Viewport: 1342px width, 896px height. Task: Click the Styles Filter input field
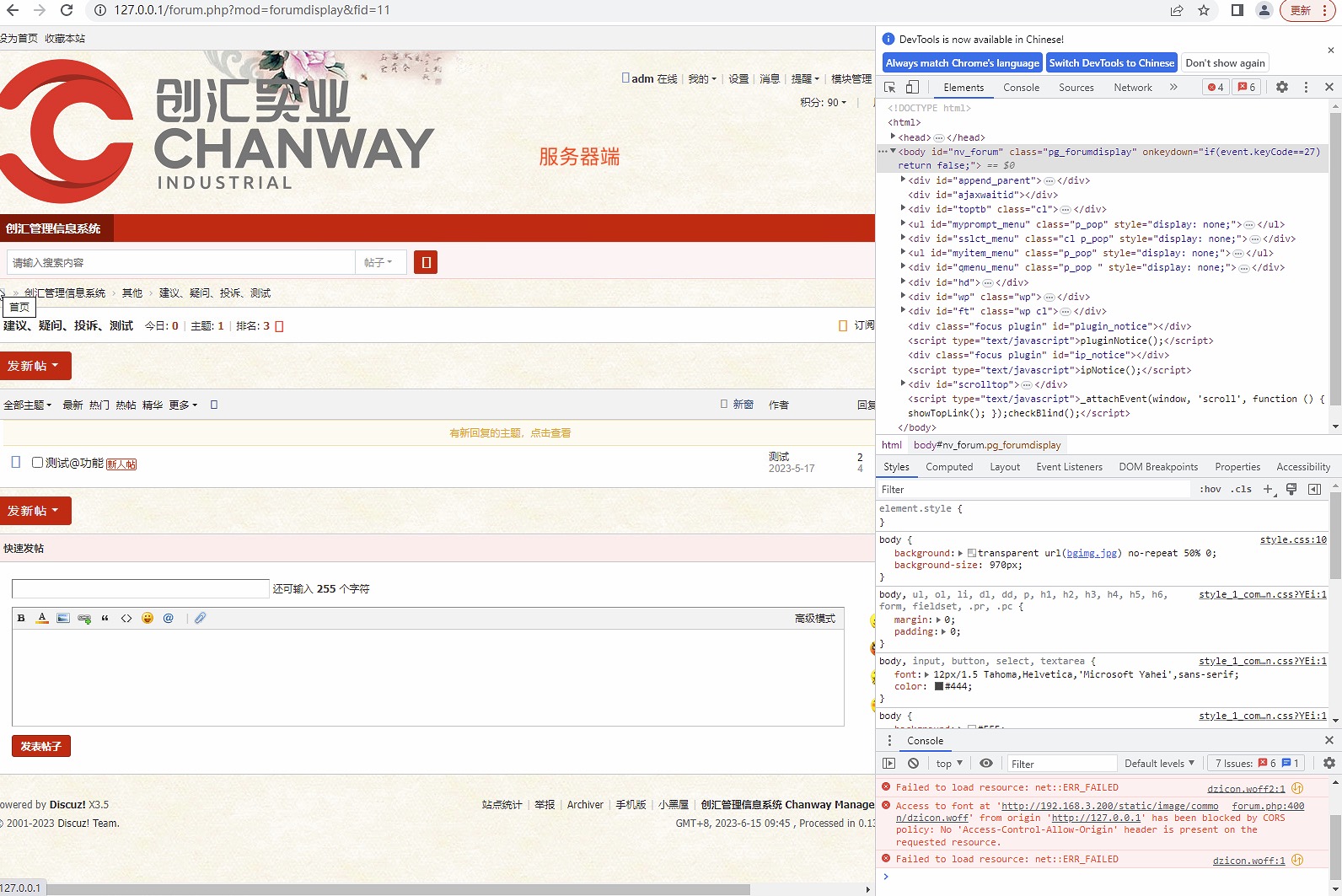[1033, 489]
